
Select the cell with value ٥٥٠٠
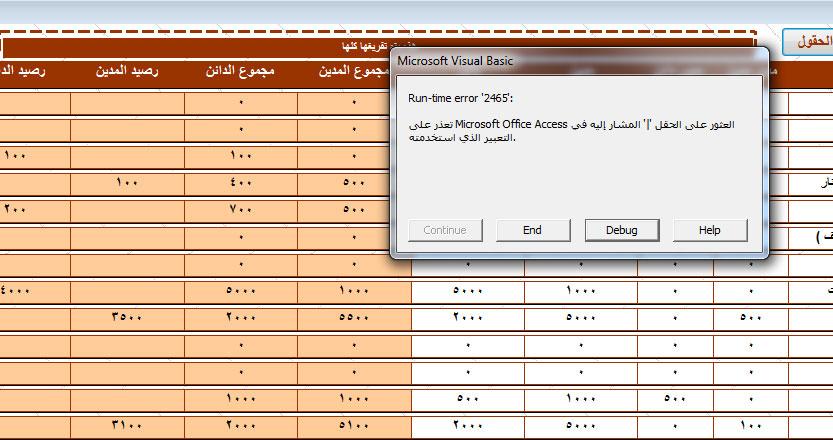point(353,317)
